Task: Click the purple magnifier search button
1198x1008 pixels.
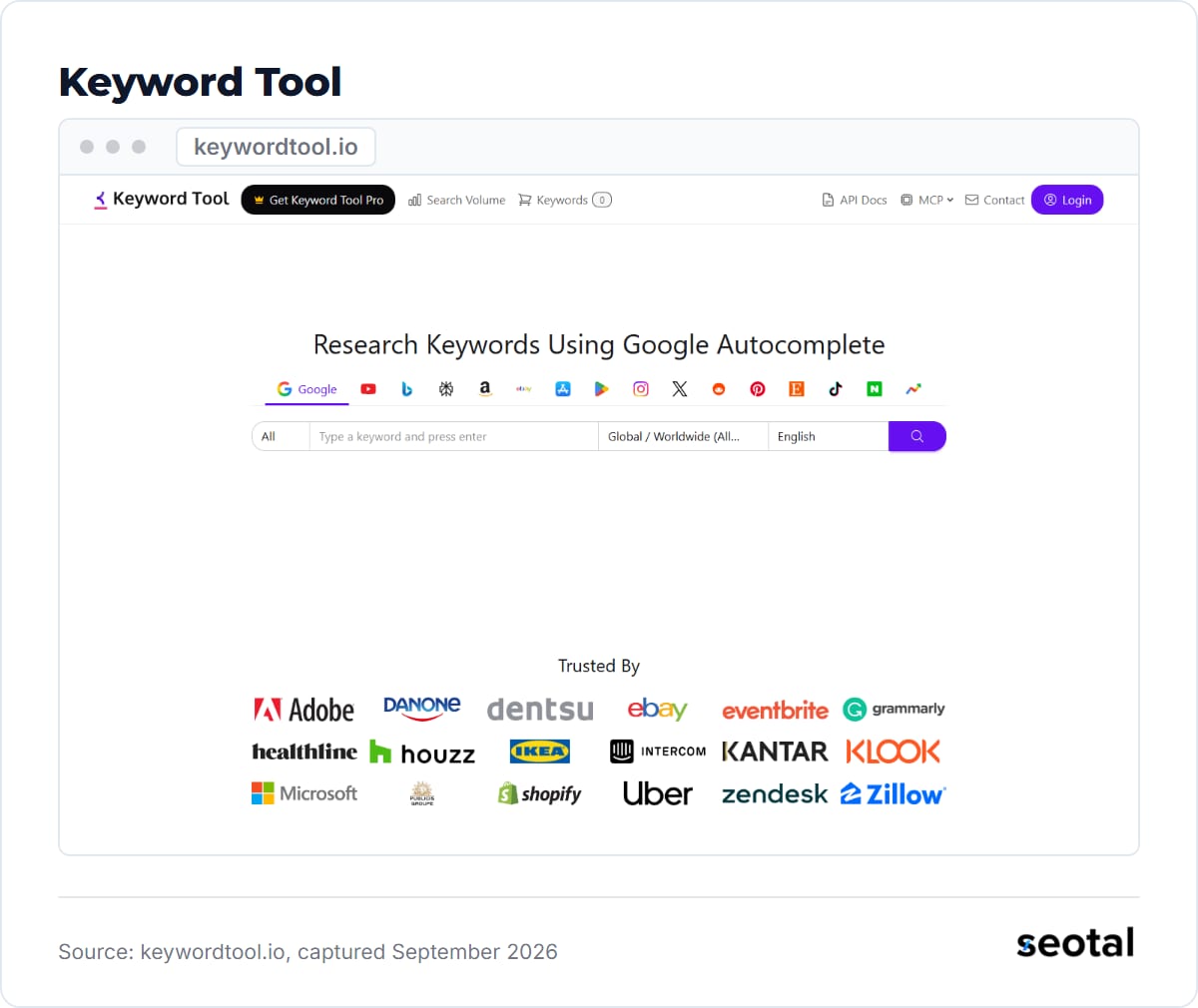Action: (917, 436)
